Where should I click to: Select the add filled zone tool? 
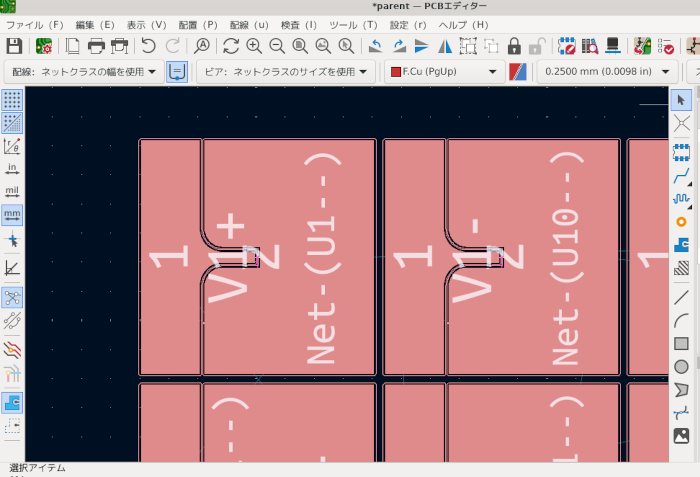point(681,245)
